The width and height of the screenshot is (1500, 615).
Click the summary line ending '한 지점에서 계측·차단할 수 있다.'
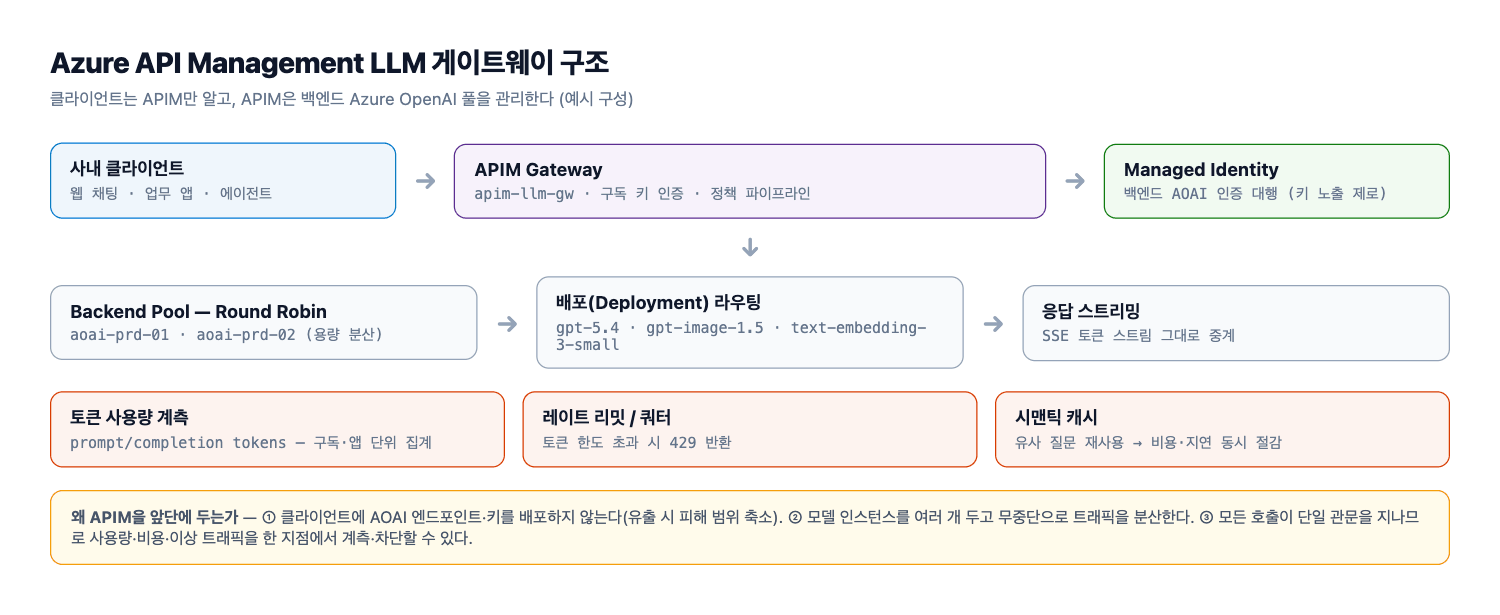270,538
